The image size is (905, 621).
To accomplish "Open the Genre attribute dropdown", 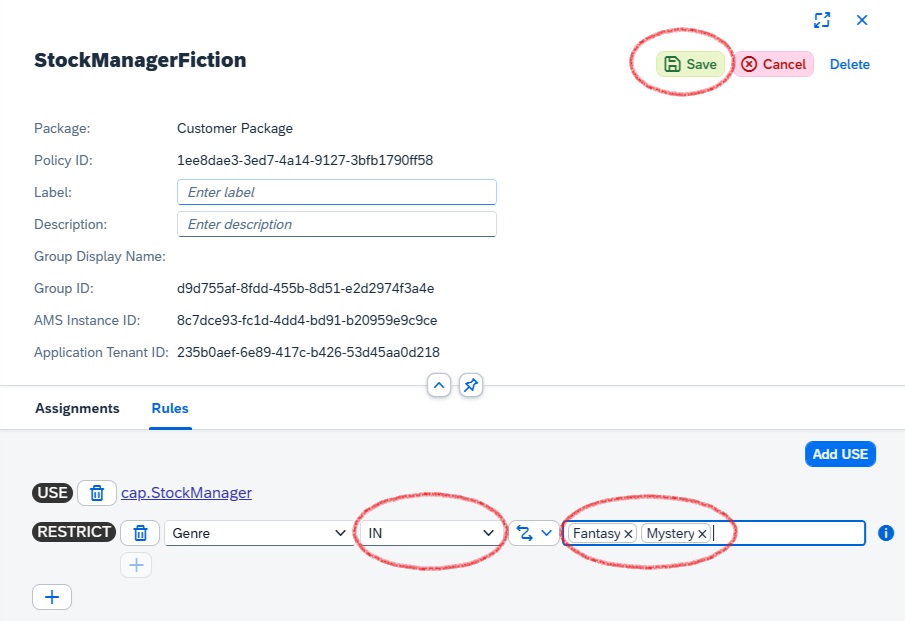I will coord(259,532).
